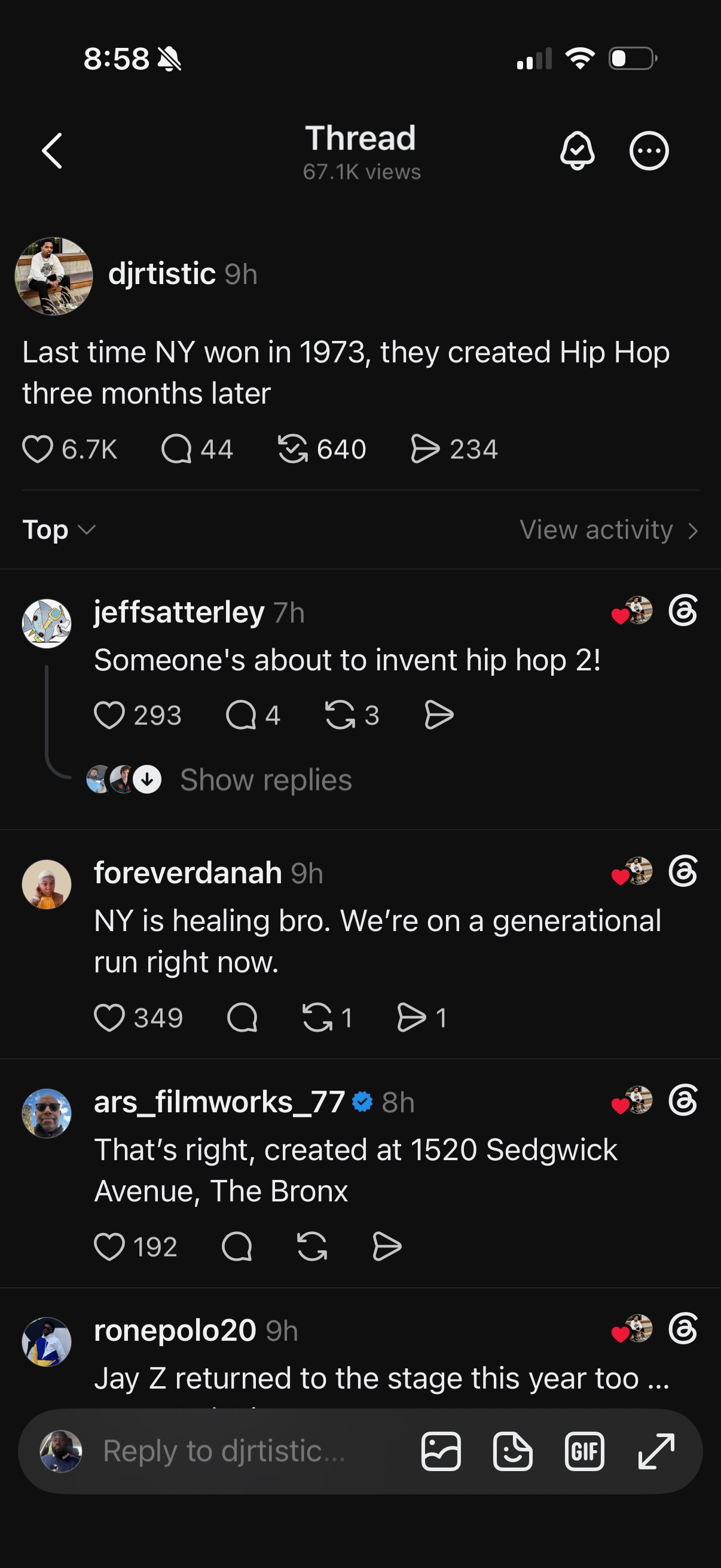Like djrtistic's main post
Image resolution: width=721 pixels, height=1568 pixels.
coord(38,449)
